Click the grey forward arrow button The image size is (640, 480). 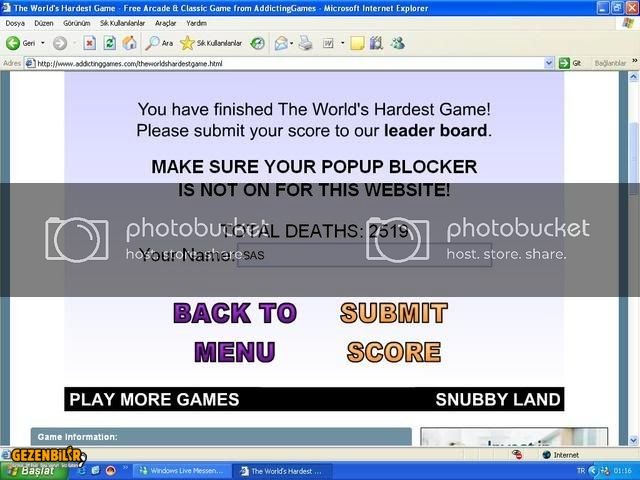click(x=60, y=43)
